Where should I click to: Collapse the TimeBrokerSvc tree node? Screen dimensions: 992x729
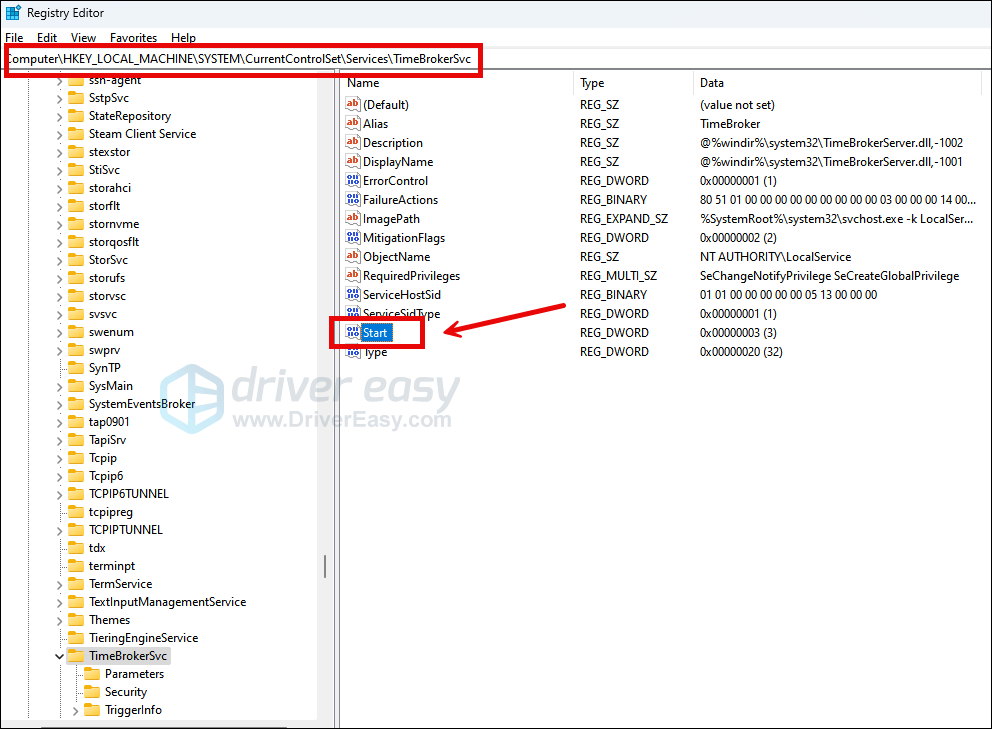coord(59,656)
